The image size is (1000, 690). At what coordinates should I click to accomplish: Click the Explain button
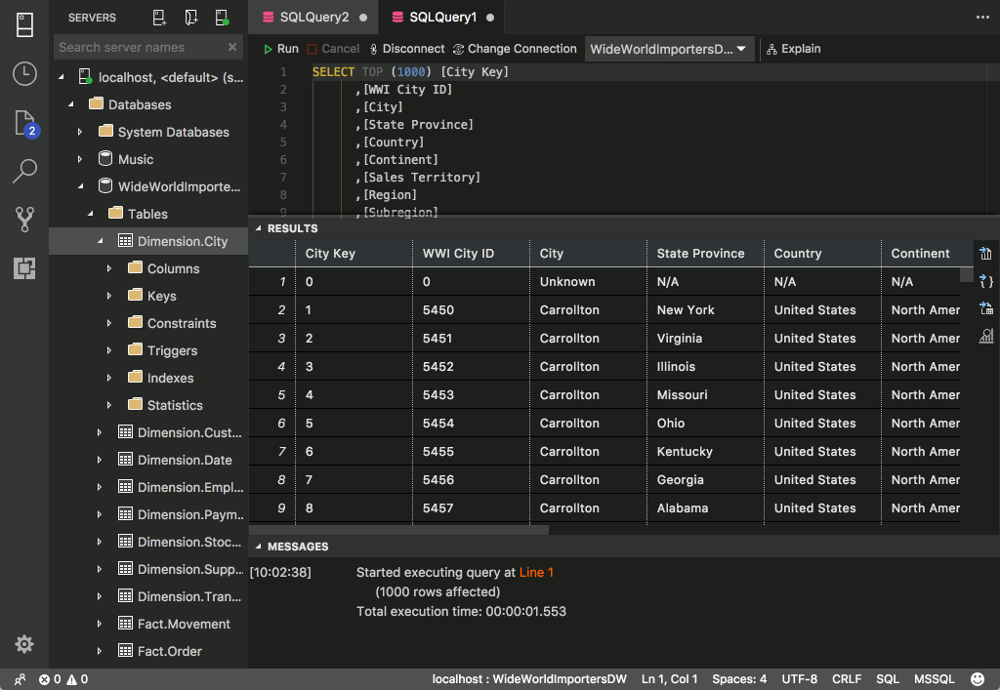pos(793,49)
